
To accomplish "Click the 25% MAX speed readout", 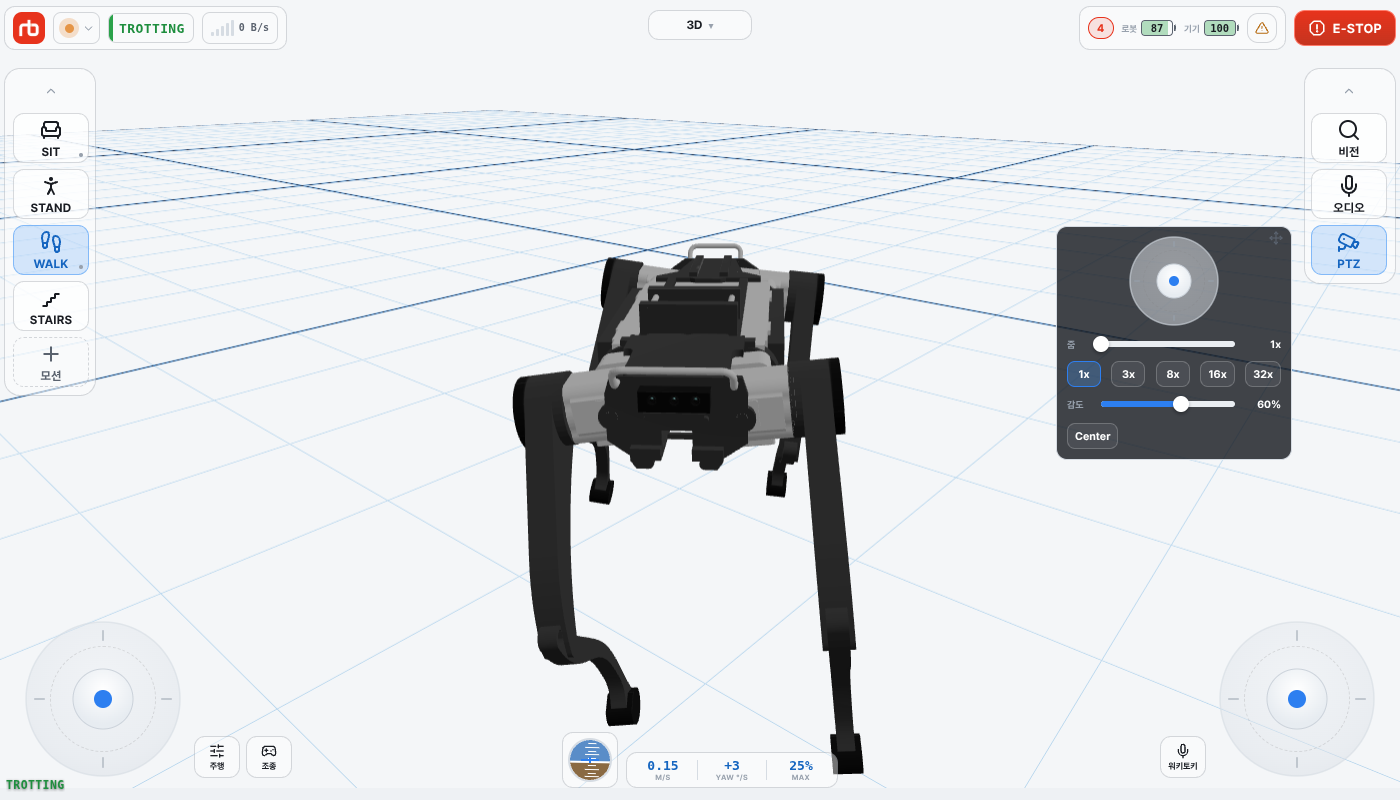I will tap(801, 770).
